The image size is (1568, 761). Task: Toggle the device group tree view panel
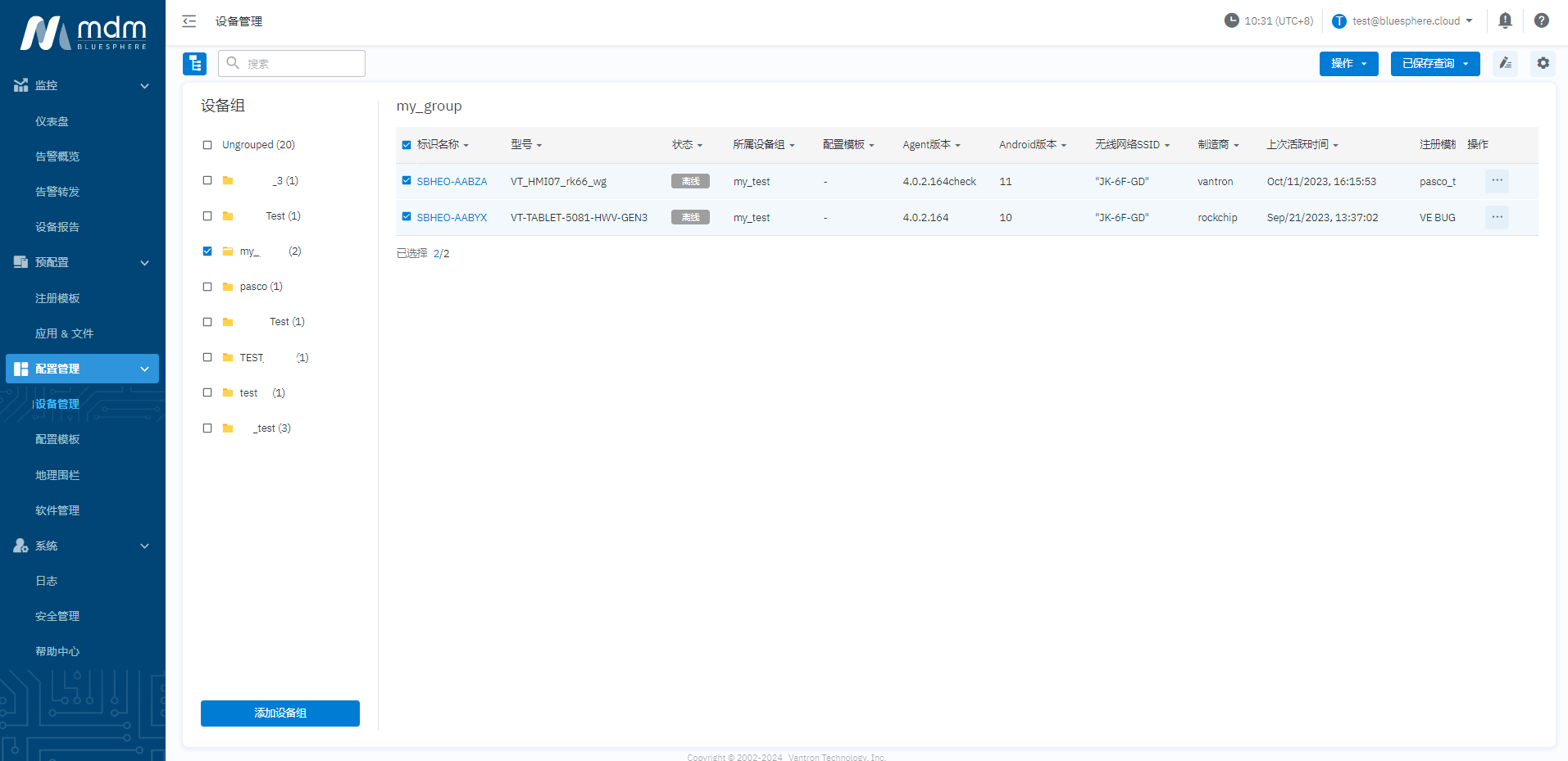pyautogui.click(x=194, y=63)
